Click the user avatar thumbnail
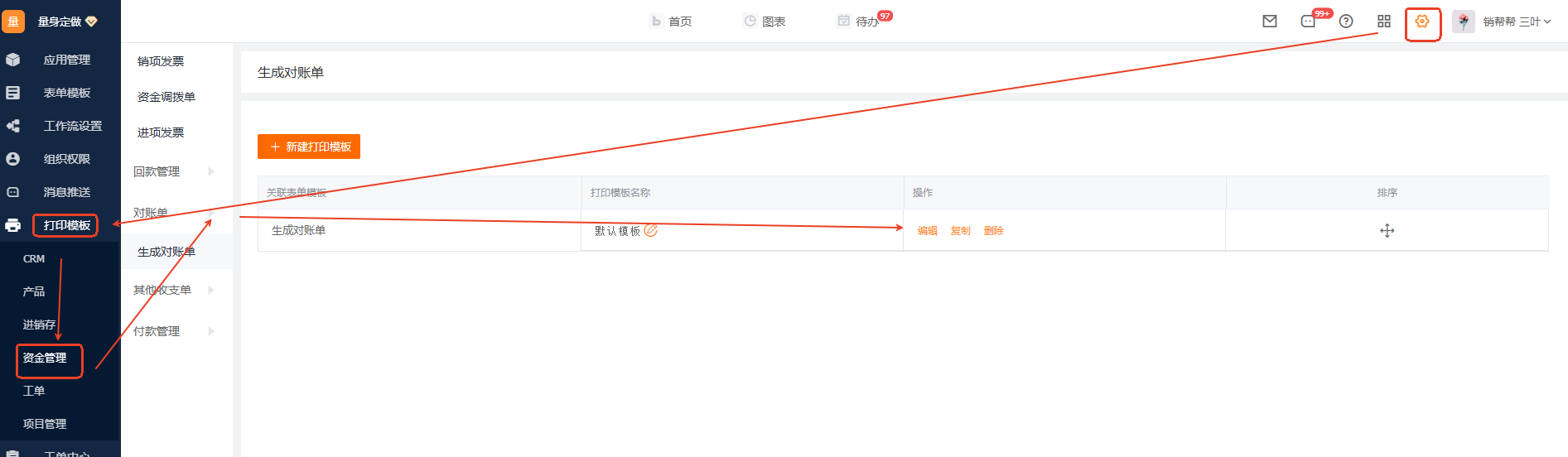1568x457 pixels. tap(1464, 22)
